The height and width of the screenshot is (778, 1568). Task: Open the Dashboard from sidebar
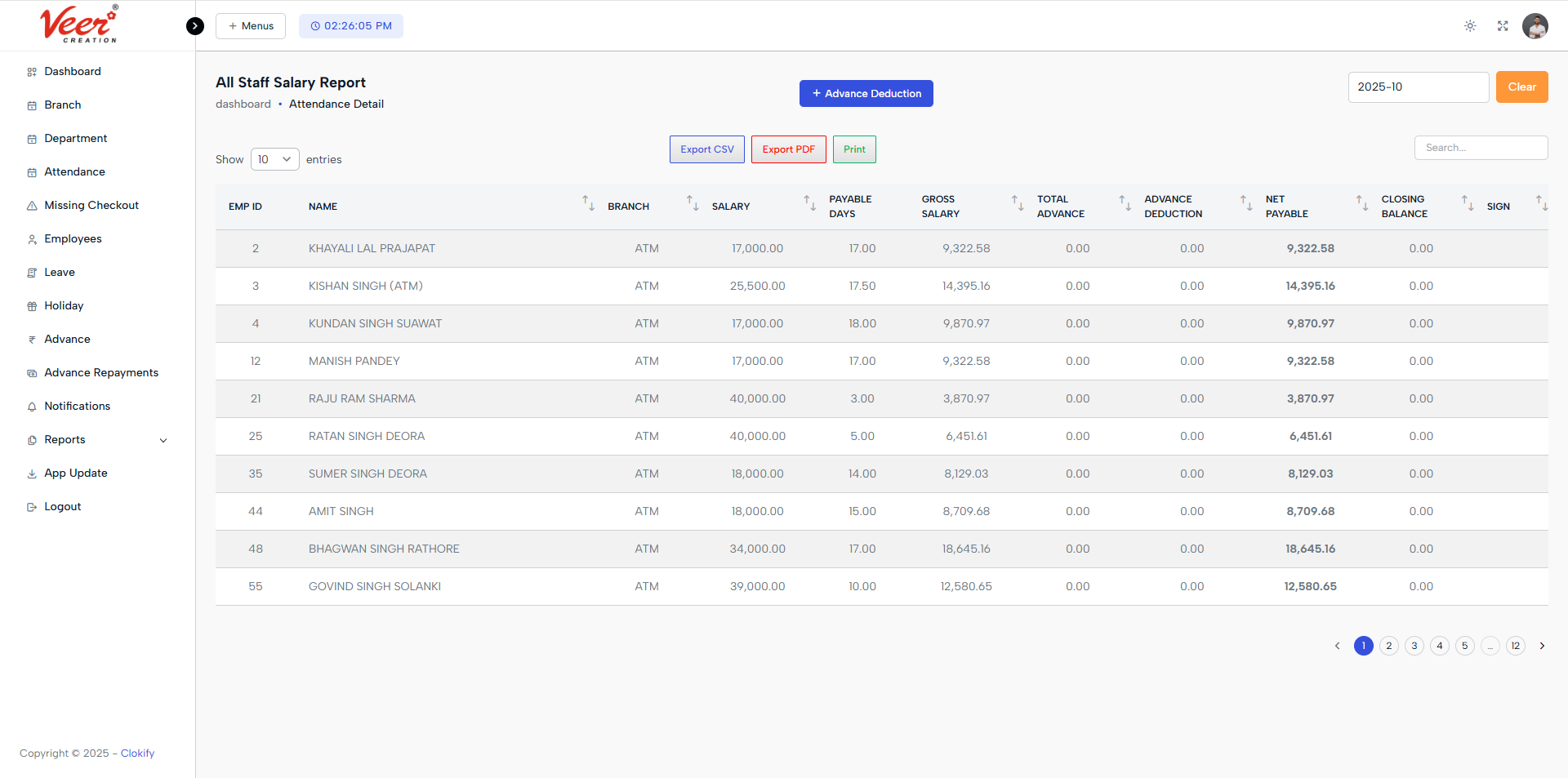(x=73, y=71)
